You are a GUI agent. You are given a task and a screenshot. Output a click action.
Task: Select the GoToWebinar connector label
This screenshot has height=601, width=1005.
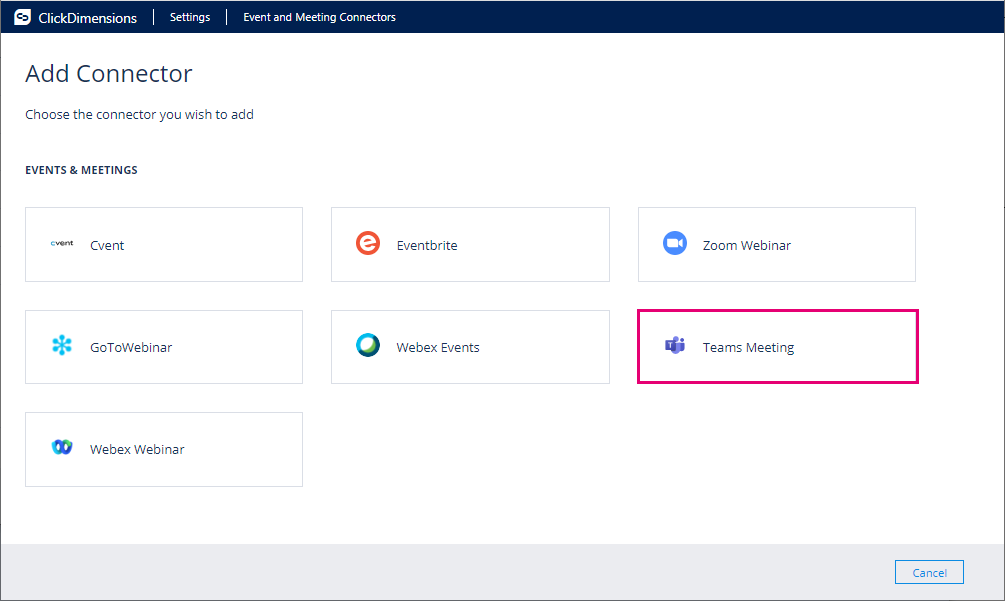coord(131,347)
